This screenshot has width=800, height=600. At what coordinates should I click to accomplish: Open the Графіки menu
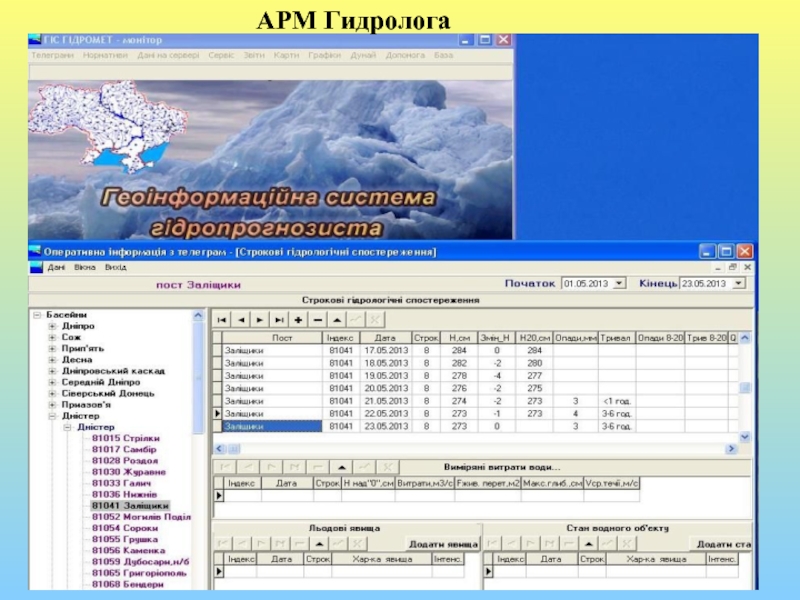[x=324, y=56]
